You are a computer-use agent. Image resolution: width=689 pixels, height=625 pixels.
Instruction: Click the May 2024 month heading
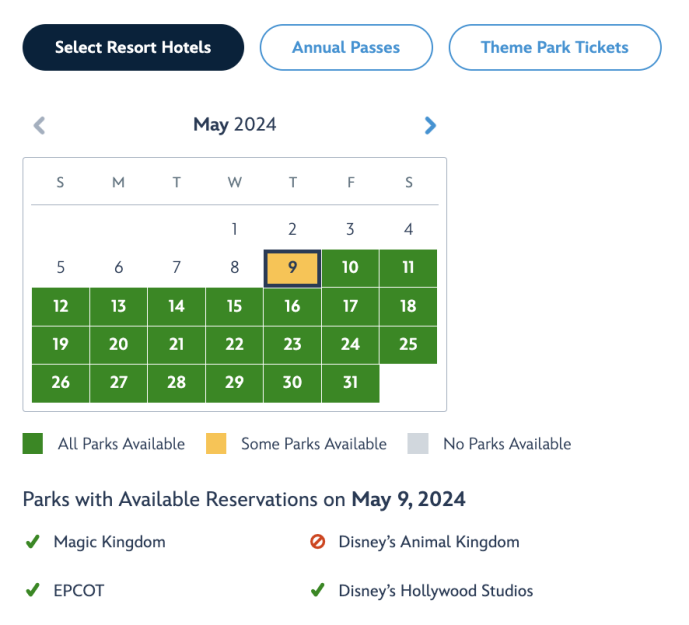coord(235,125)
